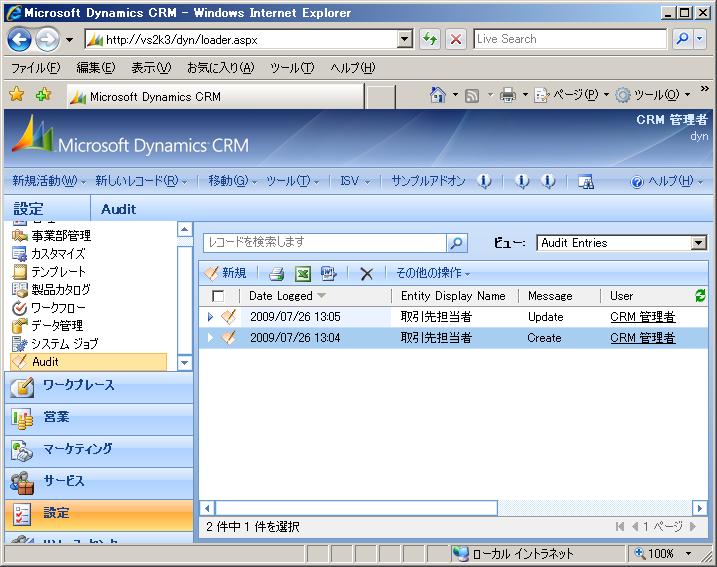Click the RSS feeds icon
This screenshot has width=717, height=567.
click(472, 96)
